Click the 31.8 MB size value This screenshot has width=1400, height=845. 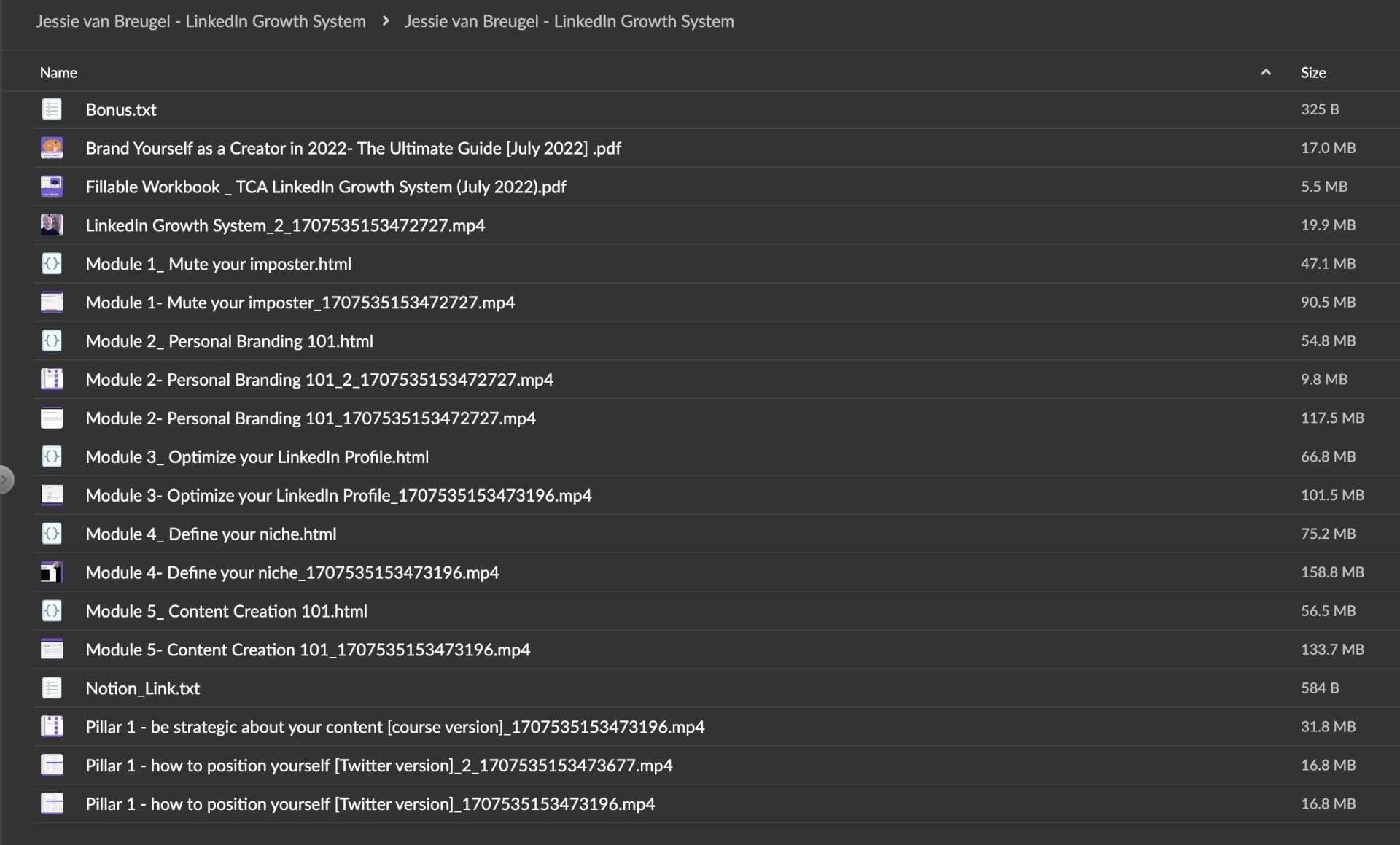click(1328, 728)
